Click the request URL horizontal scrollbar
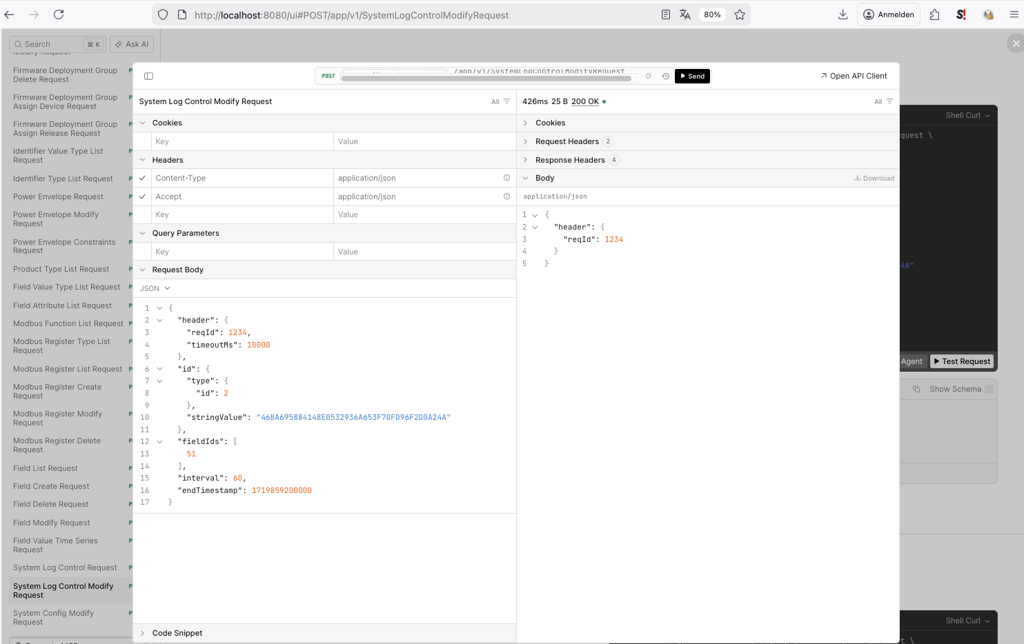The height and width of the screenshot is (644, 1024). pyautogui.click(x=487, y=78)
